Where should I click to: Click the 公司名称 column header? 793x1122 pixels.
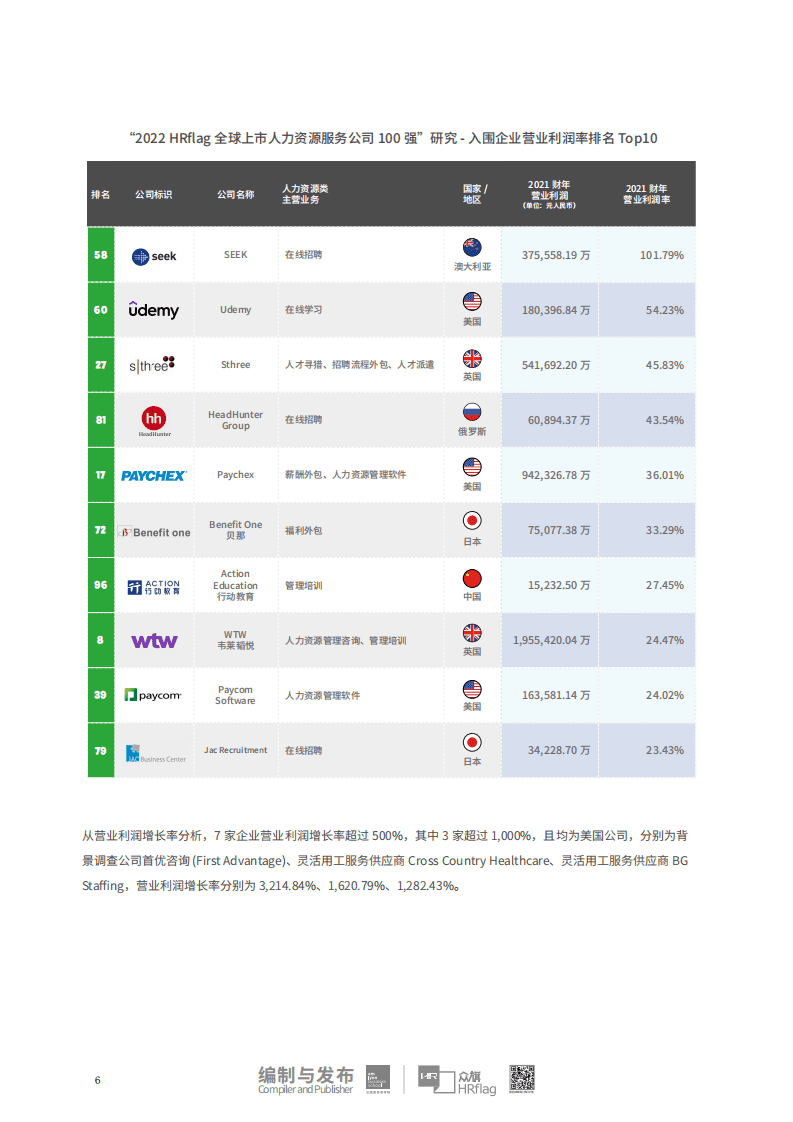click(x=235, y=195)
